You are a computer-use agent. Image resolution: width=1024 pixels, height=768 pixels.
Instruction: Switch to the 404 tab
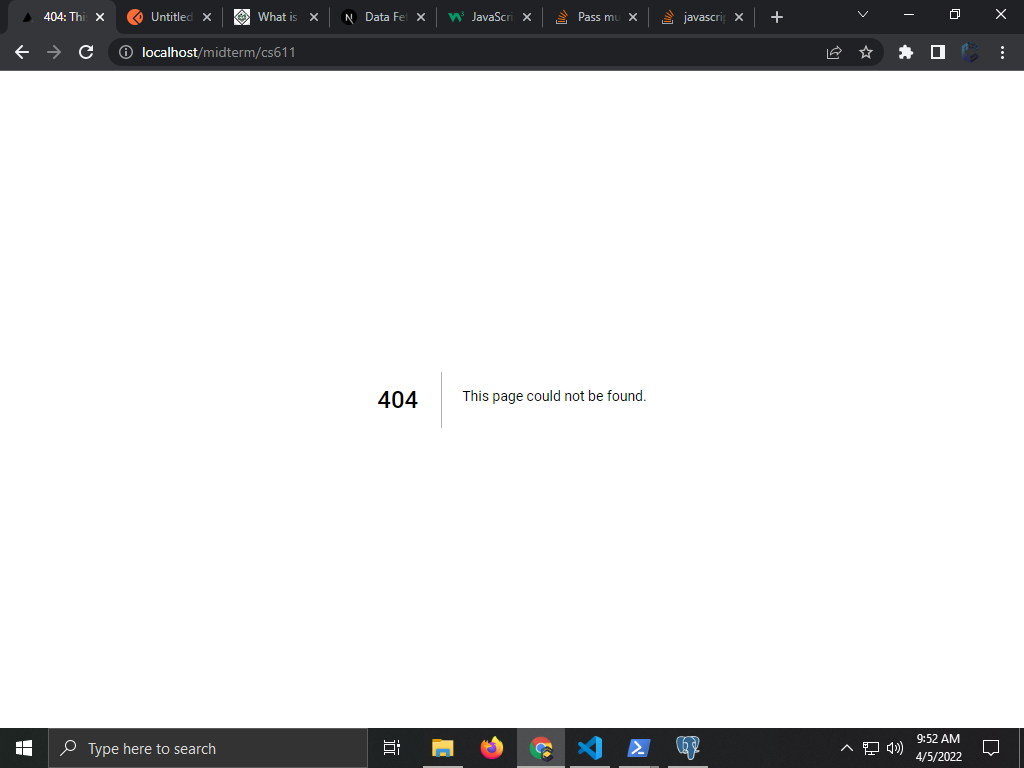pos(62,18)
